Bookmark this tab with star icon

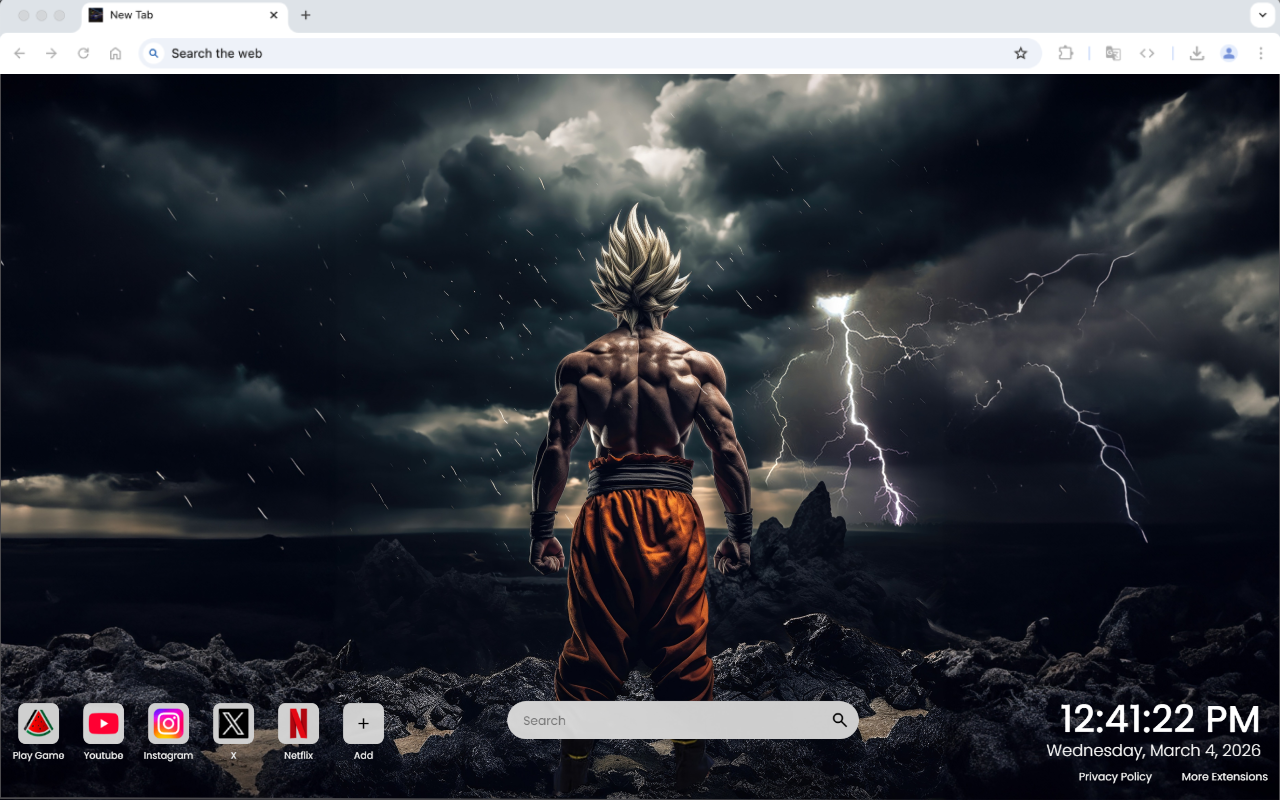[1021, 53]
